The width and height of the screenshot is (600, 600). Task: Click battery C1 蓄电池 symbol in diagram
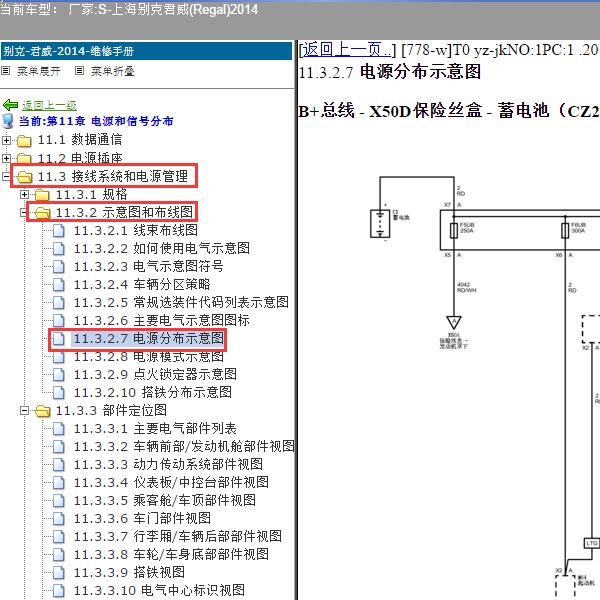[x=380, y=223]
